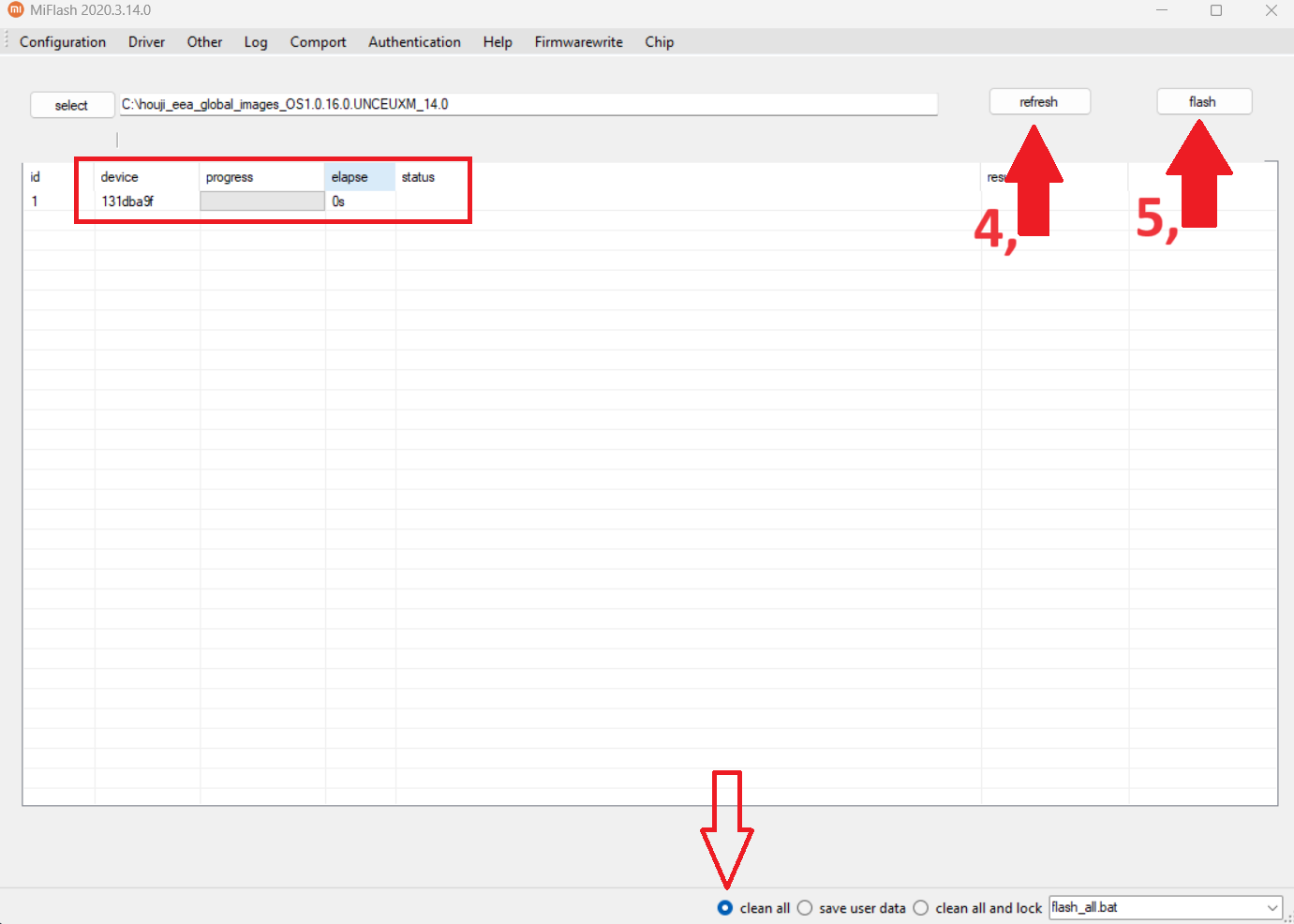The width and height of the screenshot is (1294, 924).
Task: Click the MiFlash app logo icon
Action: click(15, 10)
